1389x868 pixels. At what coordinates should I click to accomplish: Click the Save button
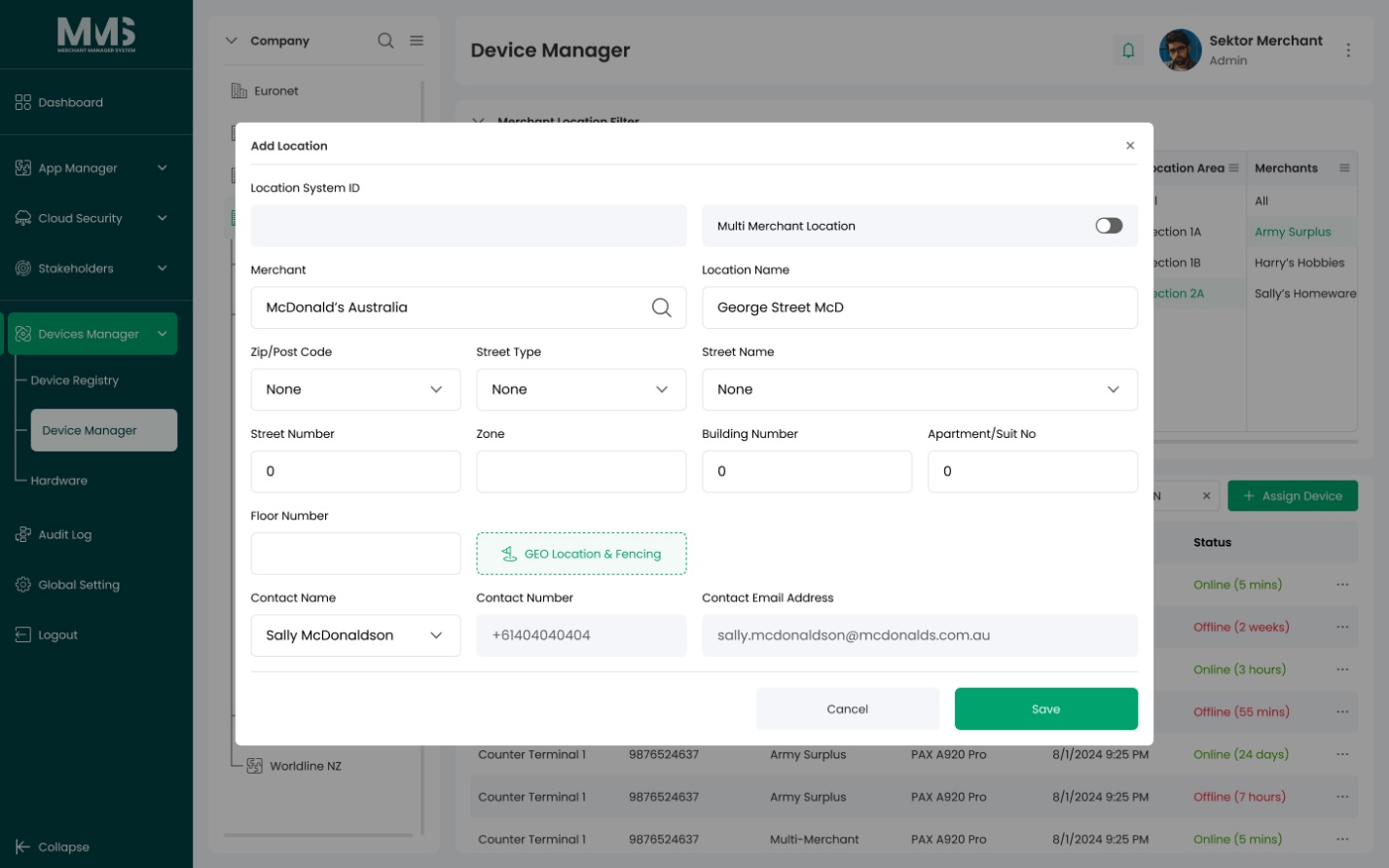point(1046,709)
